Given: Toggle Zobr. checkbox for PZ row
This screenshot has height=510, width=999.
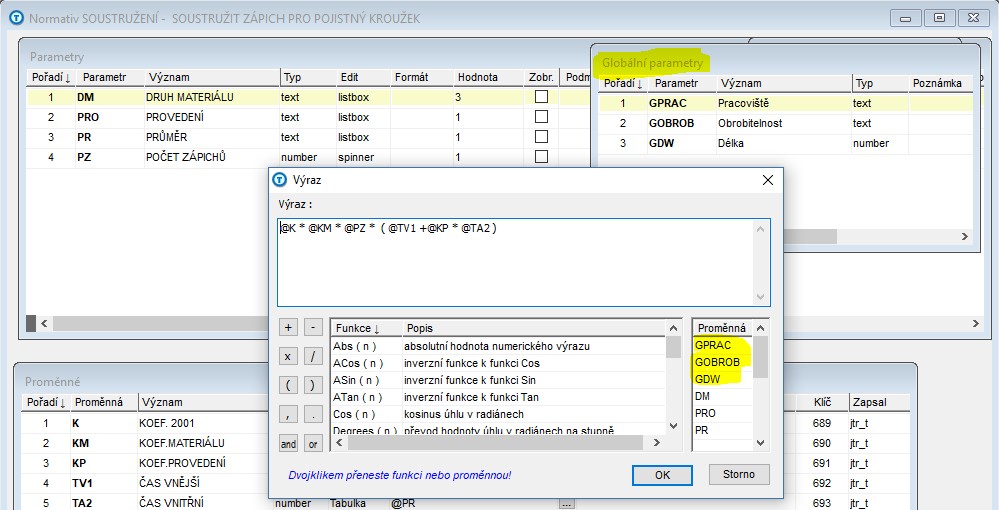Looking at the screenshot, I should (542, 156).
